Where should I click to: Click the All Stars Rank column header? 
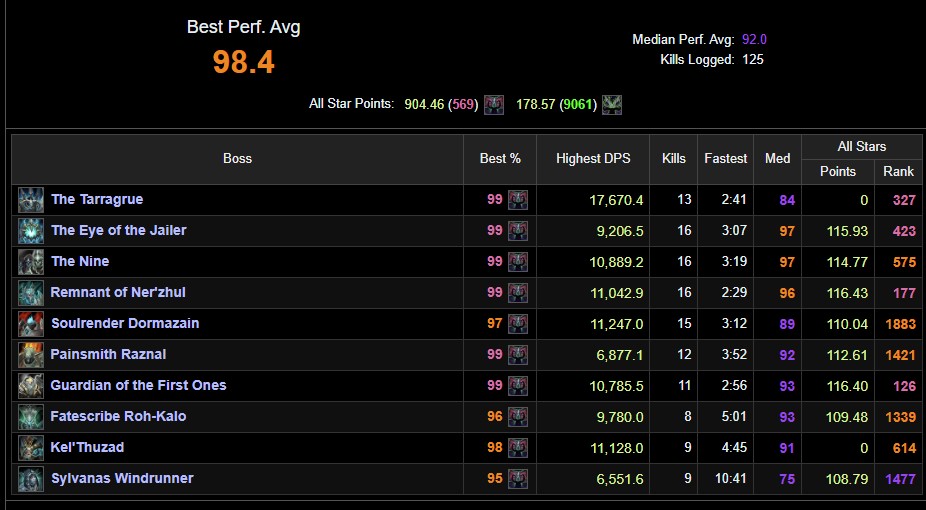pyautogui.click(x=898, y=172)
